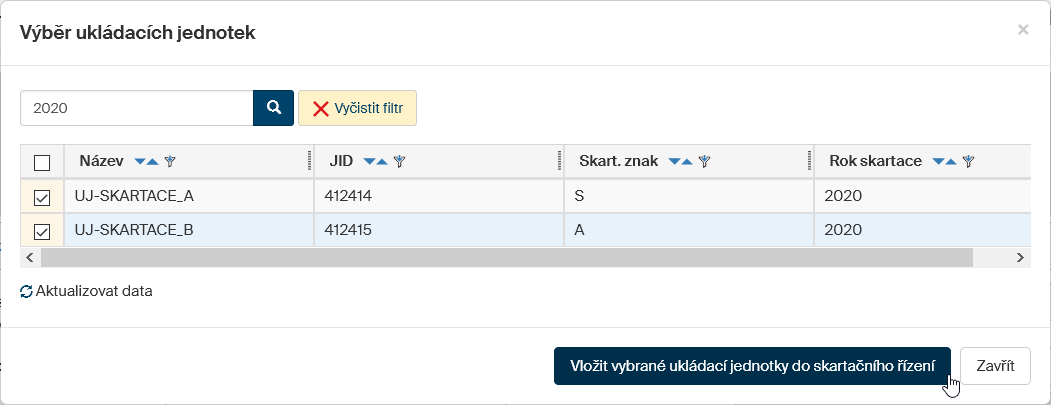Click the horizontal scrollbar right arrow

[1020, 257]
